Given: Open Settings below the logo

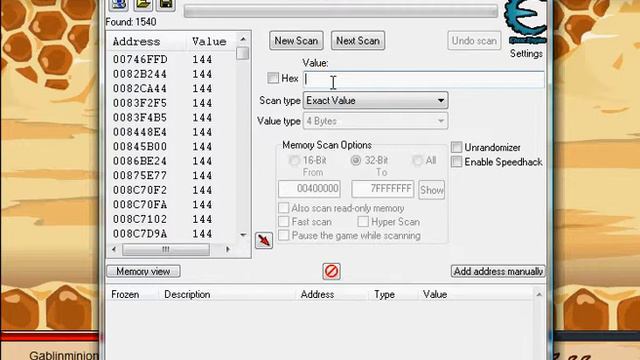Looking at the screenshot, I should tap(526, 54).
